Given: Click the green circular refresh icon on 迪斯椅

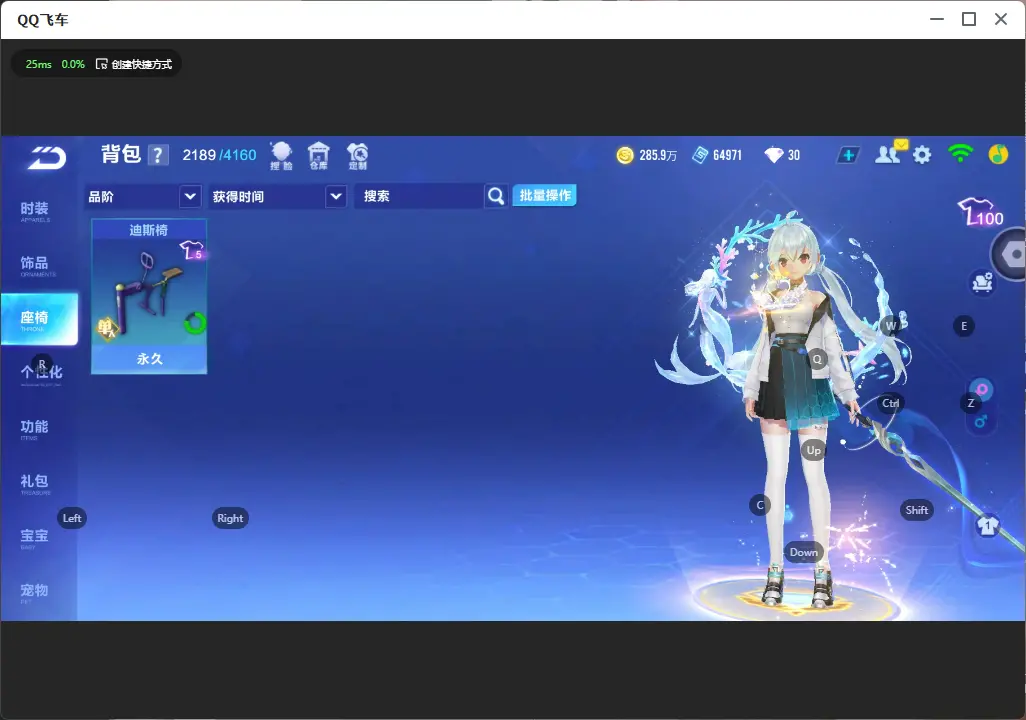Looking at the screenshot, I should 195,323.
